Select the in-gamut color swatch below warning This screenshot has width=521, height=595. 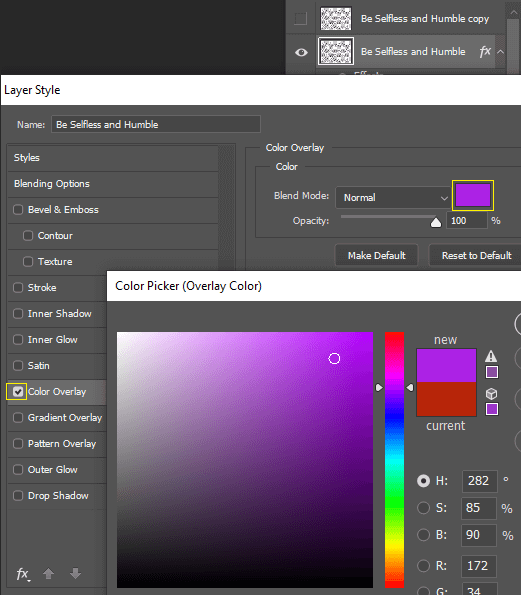pyautogui.click(x=492, y=372)
